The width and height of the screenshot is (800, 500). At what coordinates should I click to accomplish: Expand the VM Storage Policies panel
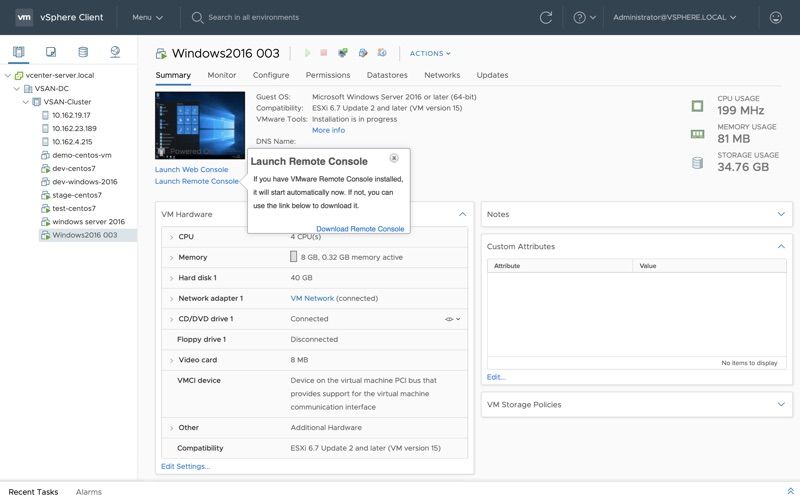point(781,405)
